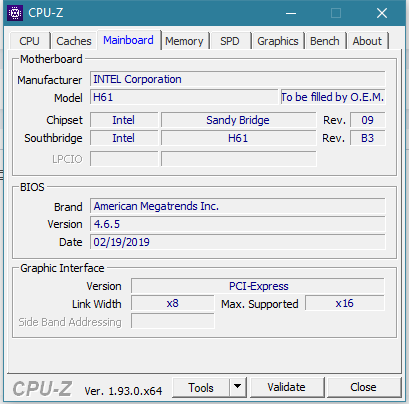Click the Manufacturer label
409x404 pixels.
coord(50,80)
